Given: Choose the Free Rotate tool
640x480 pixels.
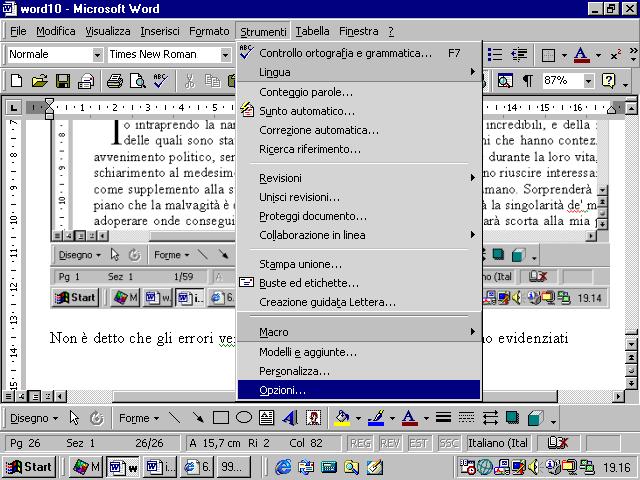Looking at the screenshot, I should click(x=97, y=418).
